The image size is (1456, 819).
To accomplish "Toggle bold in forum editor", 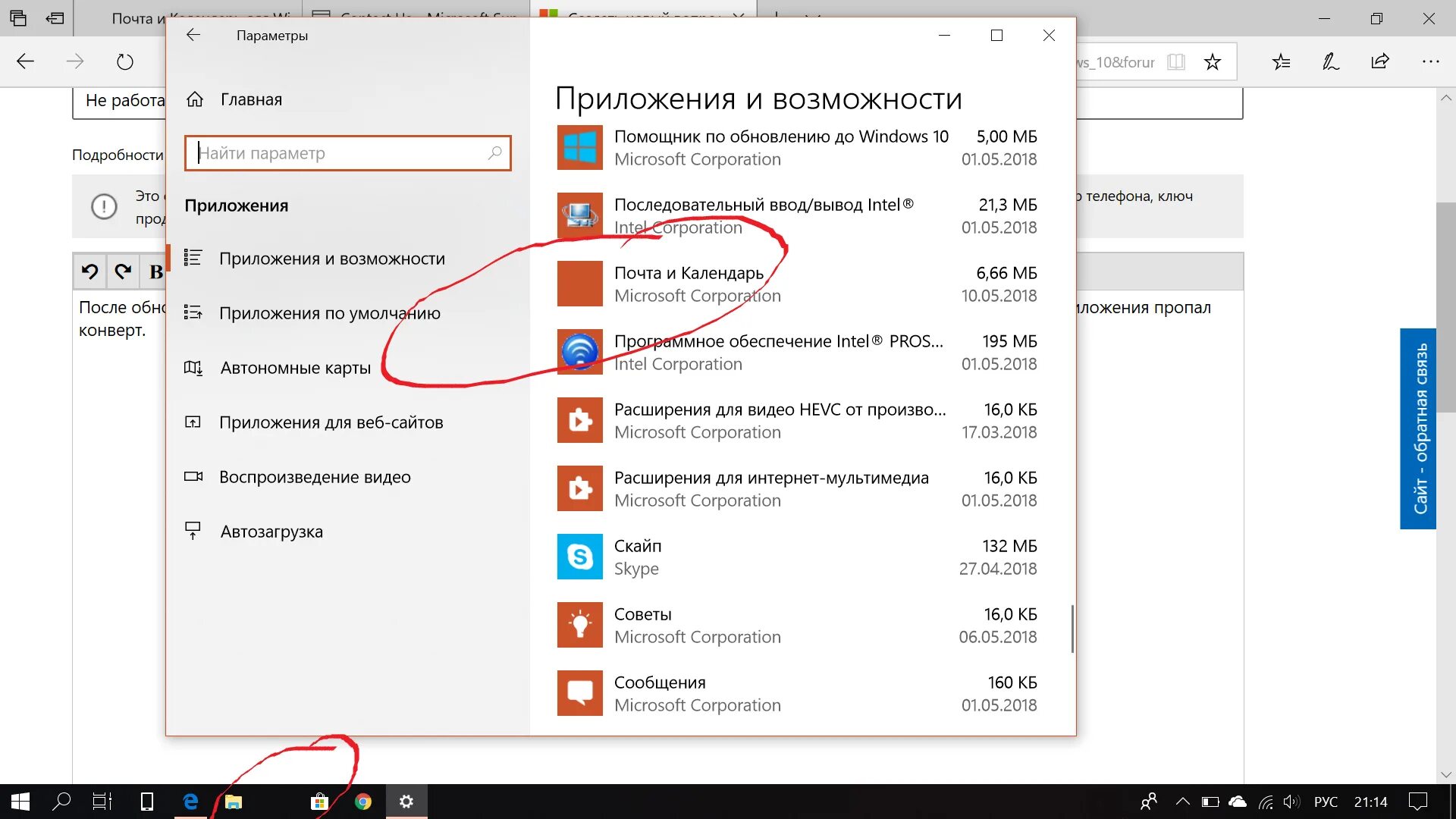I will [x=155, y=271].
